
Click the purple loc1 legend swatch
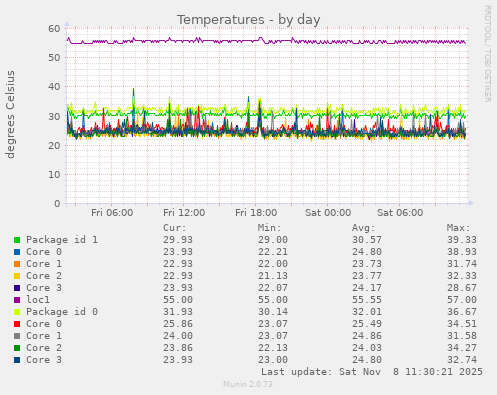17,300
